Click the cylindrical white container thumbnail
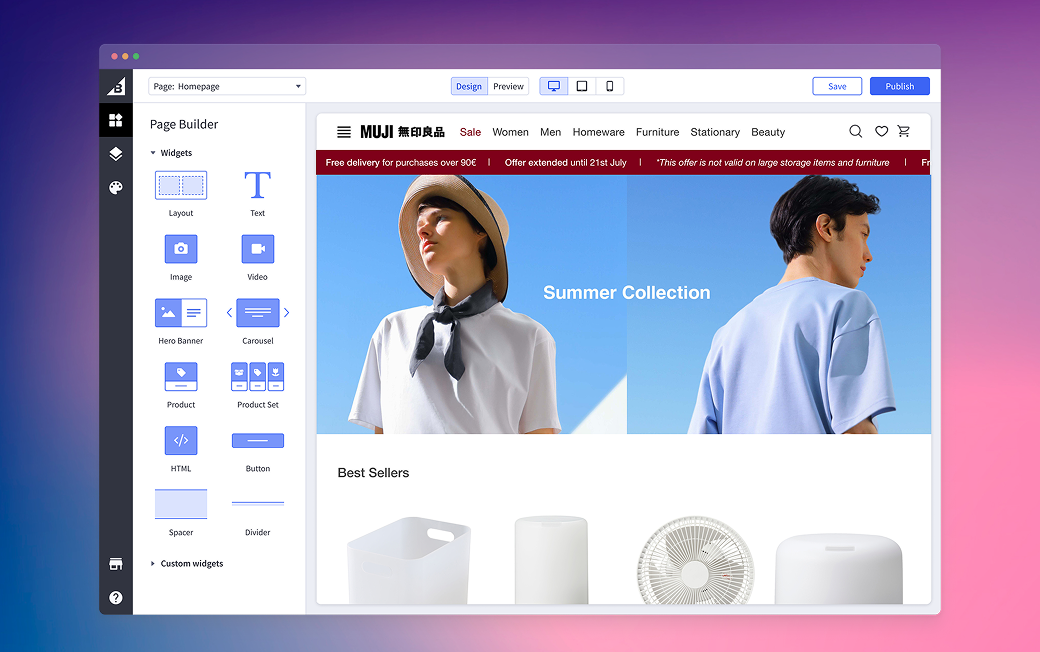Viewport: 1040px width, 652px height. pyautogui.click(x=551, y=560)
